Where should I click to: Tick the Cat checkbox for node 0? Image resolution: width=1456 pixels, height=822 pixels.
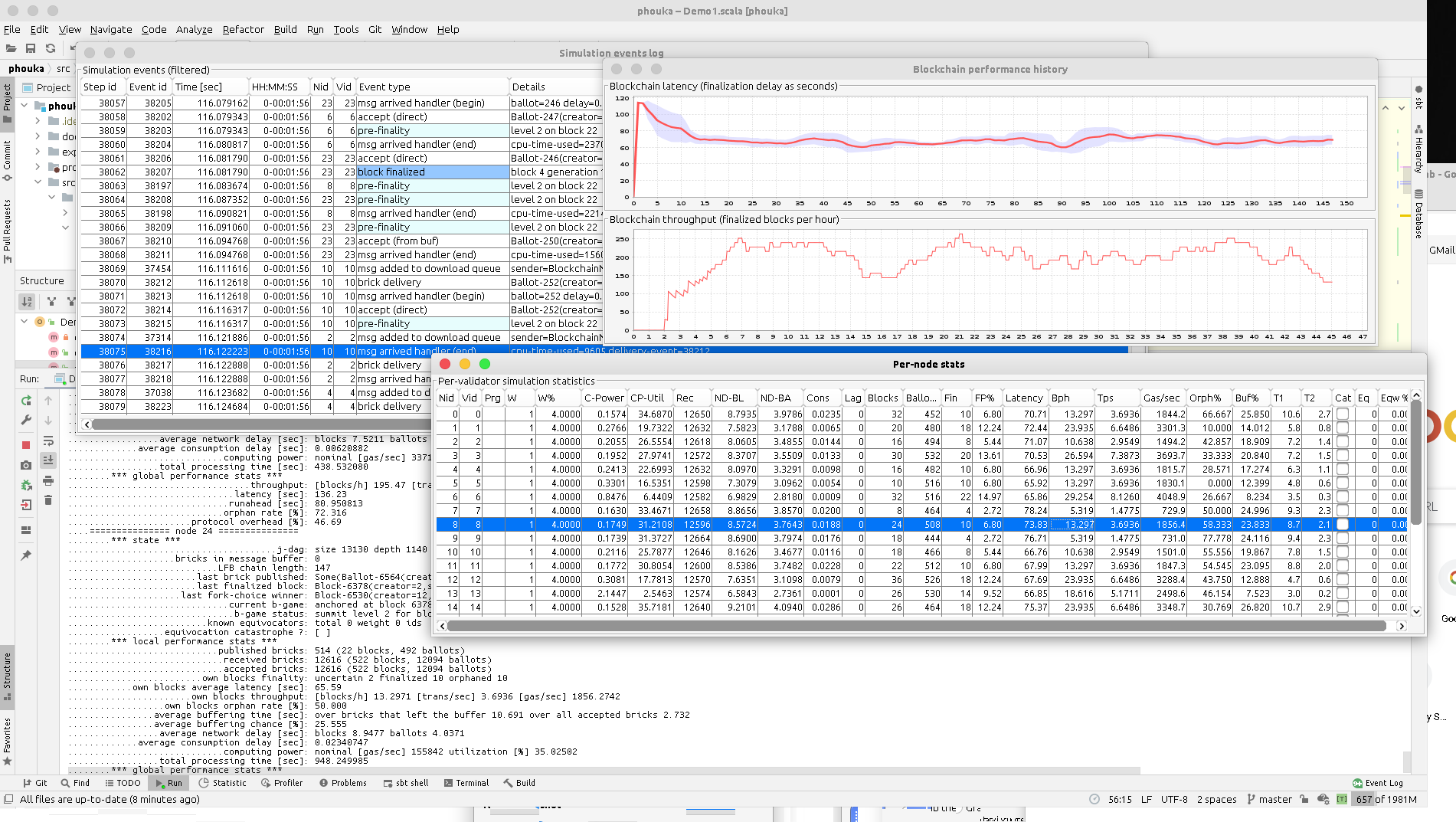(1343, 414)
